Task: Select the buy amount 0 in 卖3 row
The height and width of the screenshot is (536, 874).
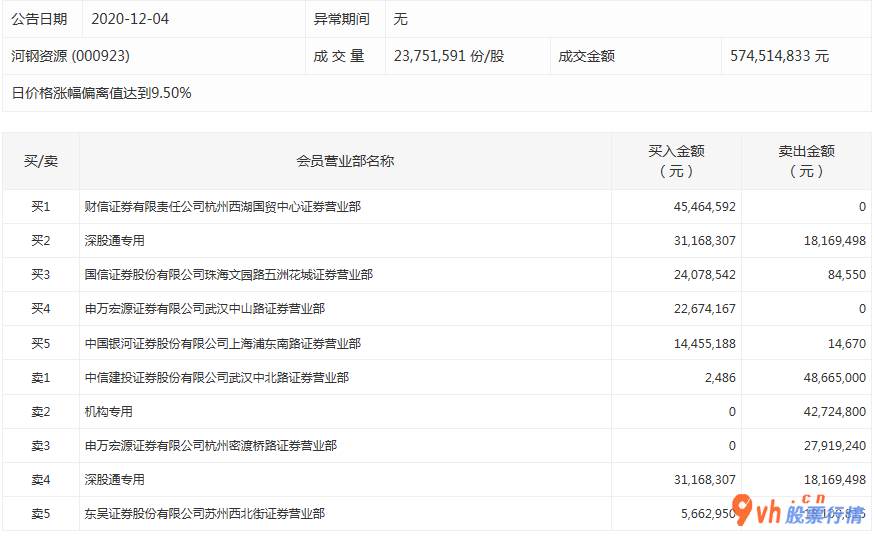Action: pyautogui.click(x=732, y=446)
